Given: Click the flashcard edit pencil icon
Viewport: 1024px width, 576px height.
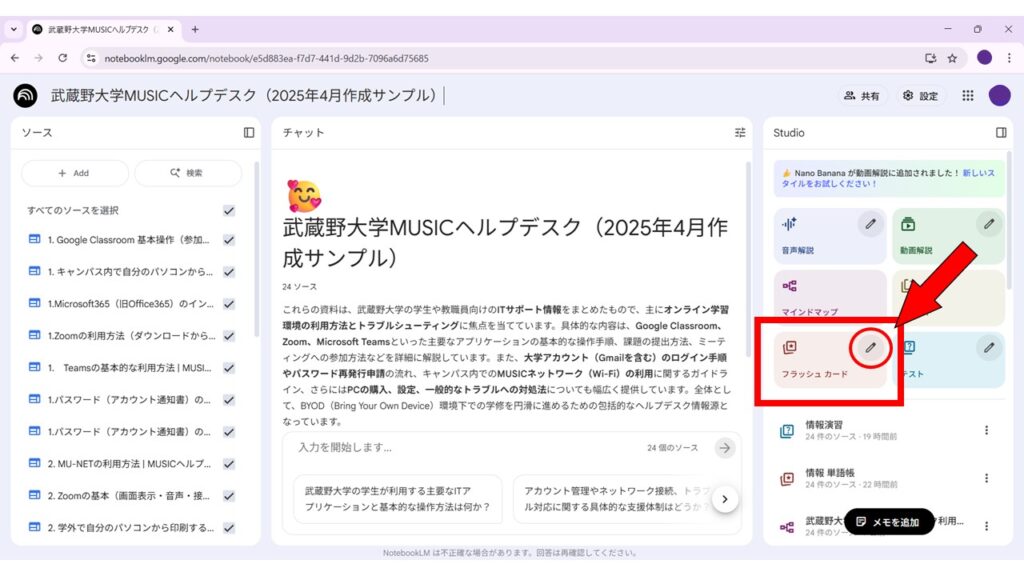Looking at the screenshot, I should 871,347.
